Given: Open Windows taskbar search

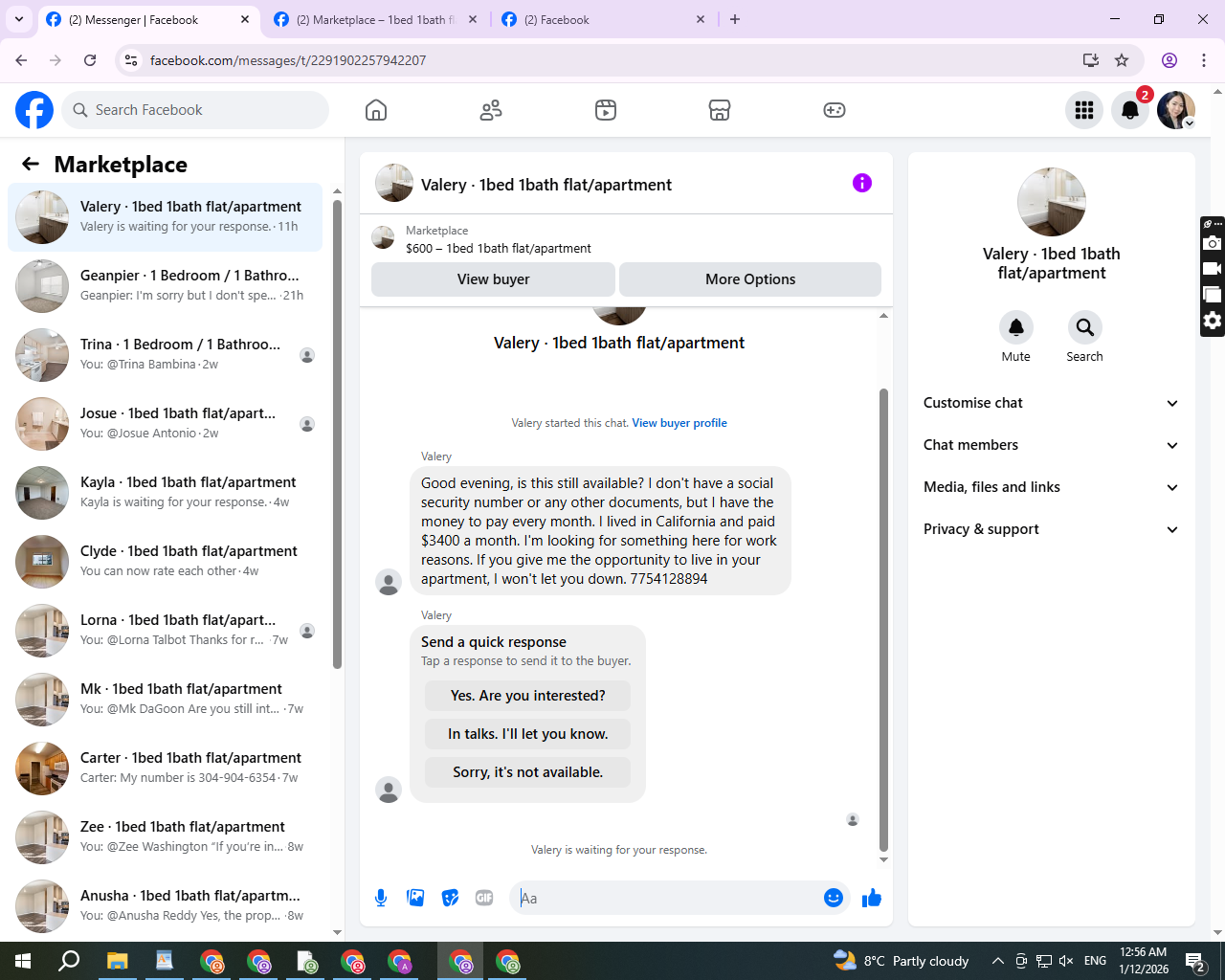Looking at the screenshot, I should pyautogui.click(x=69, y=961).
